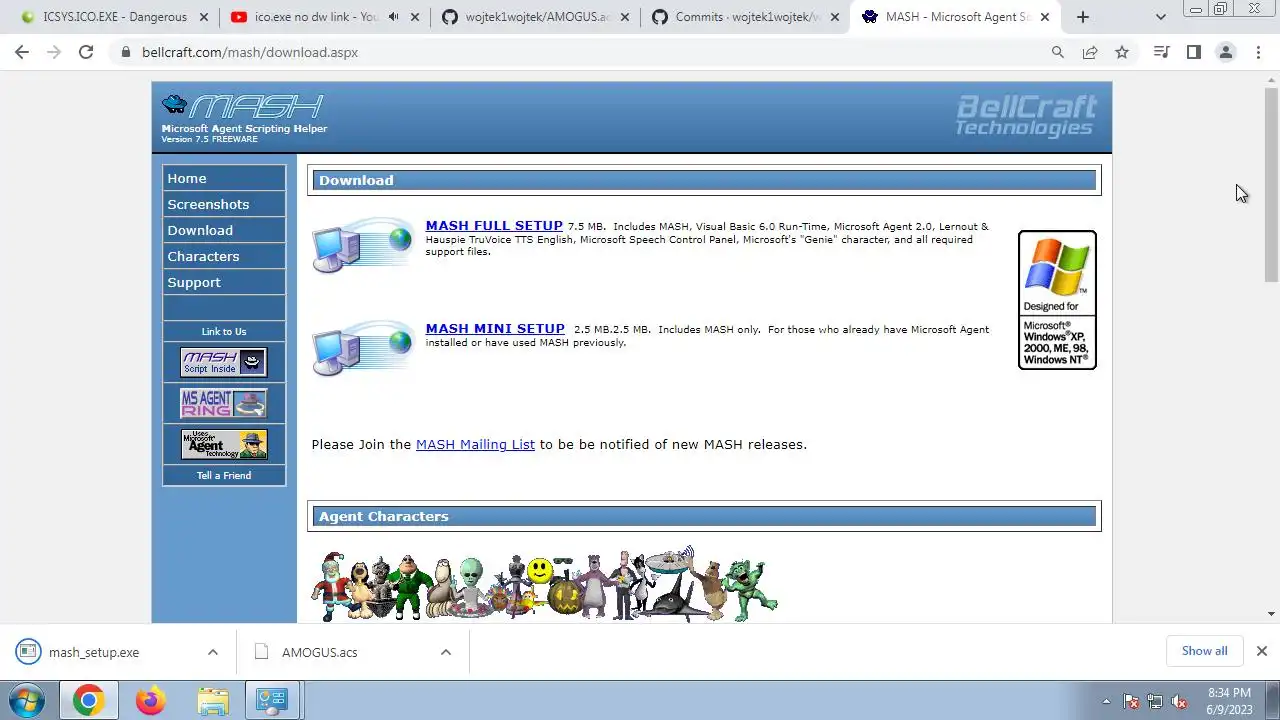Open the mash_setup.exe downloaded file
Screen dimensions: 1280x720
tap(95, 652)
